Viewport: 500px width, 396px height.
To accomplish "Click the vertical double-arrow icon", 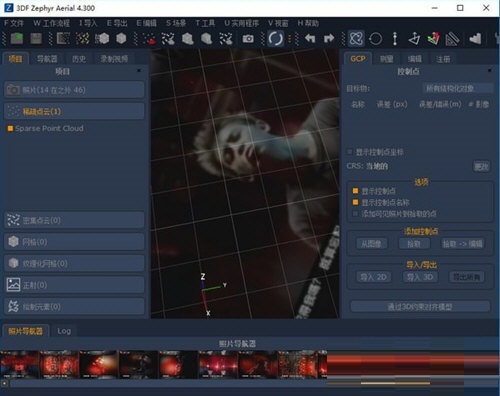I will point(395,39).
